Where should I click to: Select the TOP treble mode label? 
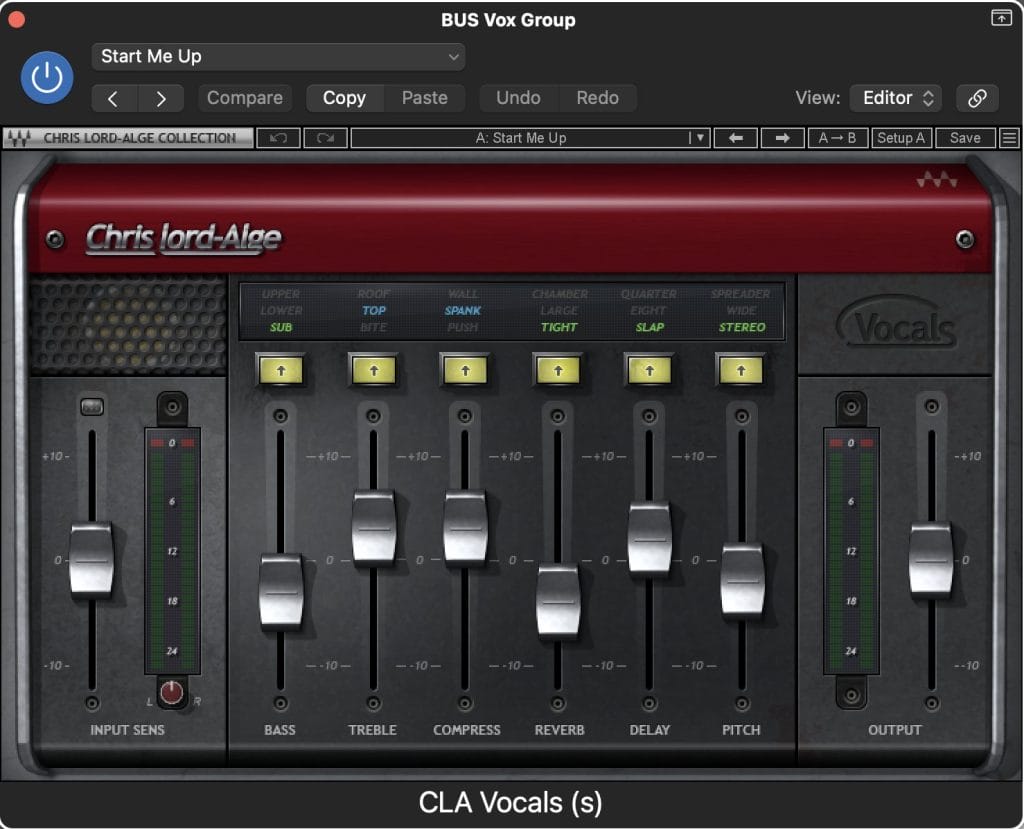pos(374,310)
